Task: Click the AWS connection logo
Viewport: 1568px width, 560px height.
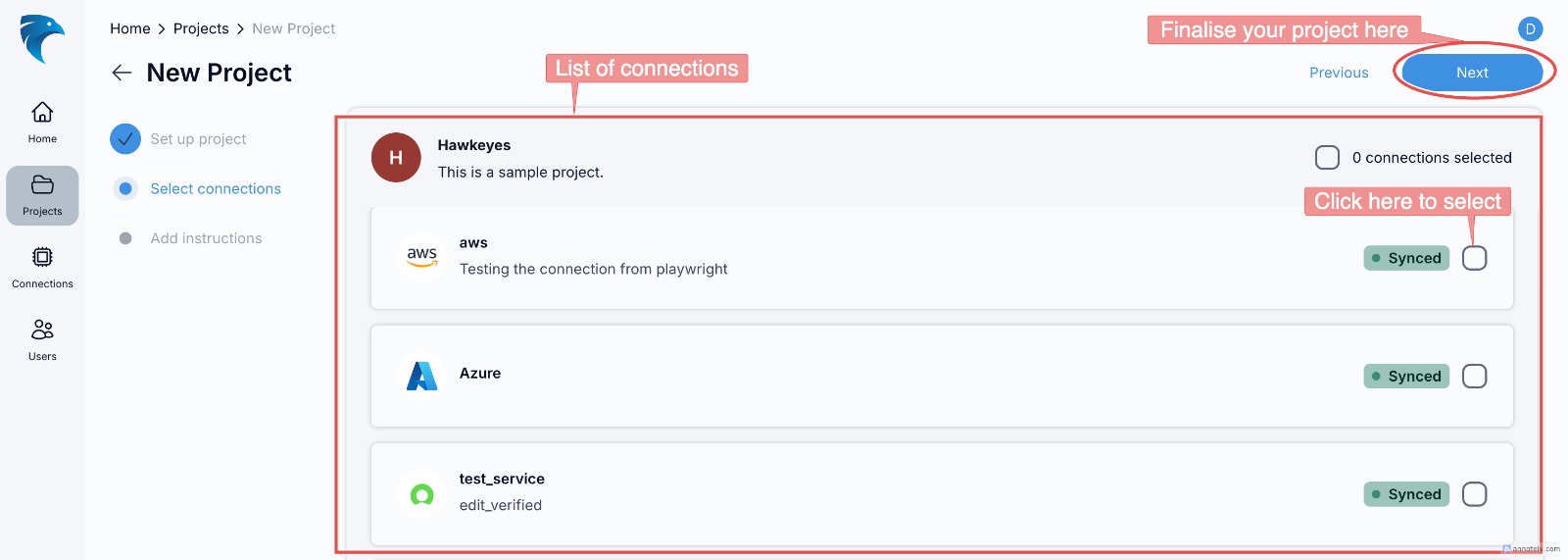Action: click(x=422, y=257)
